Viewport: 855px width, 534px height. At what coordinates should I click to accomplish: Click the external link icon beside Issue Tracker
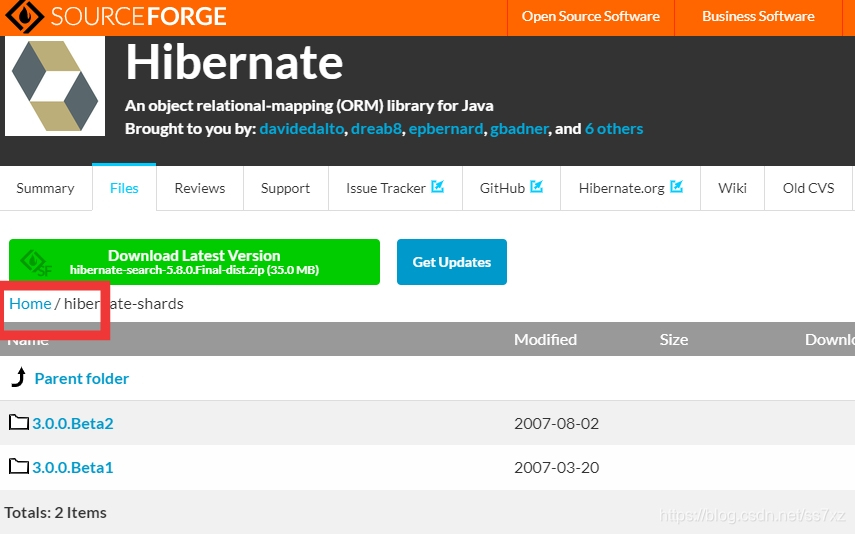(437, 187)
